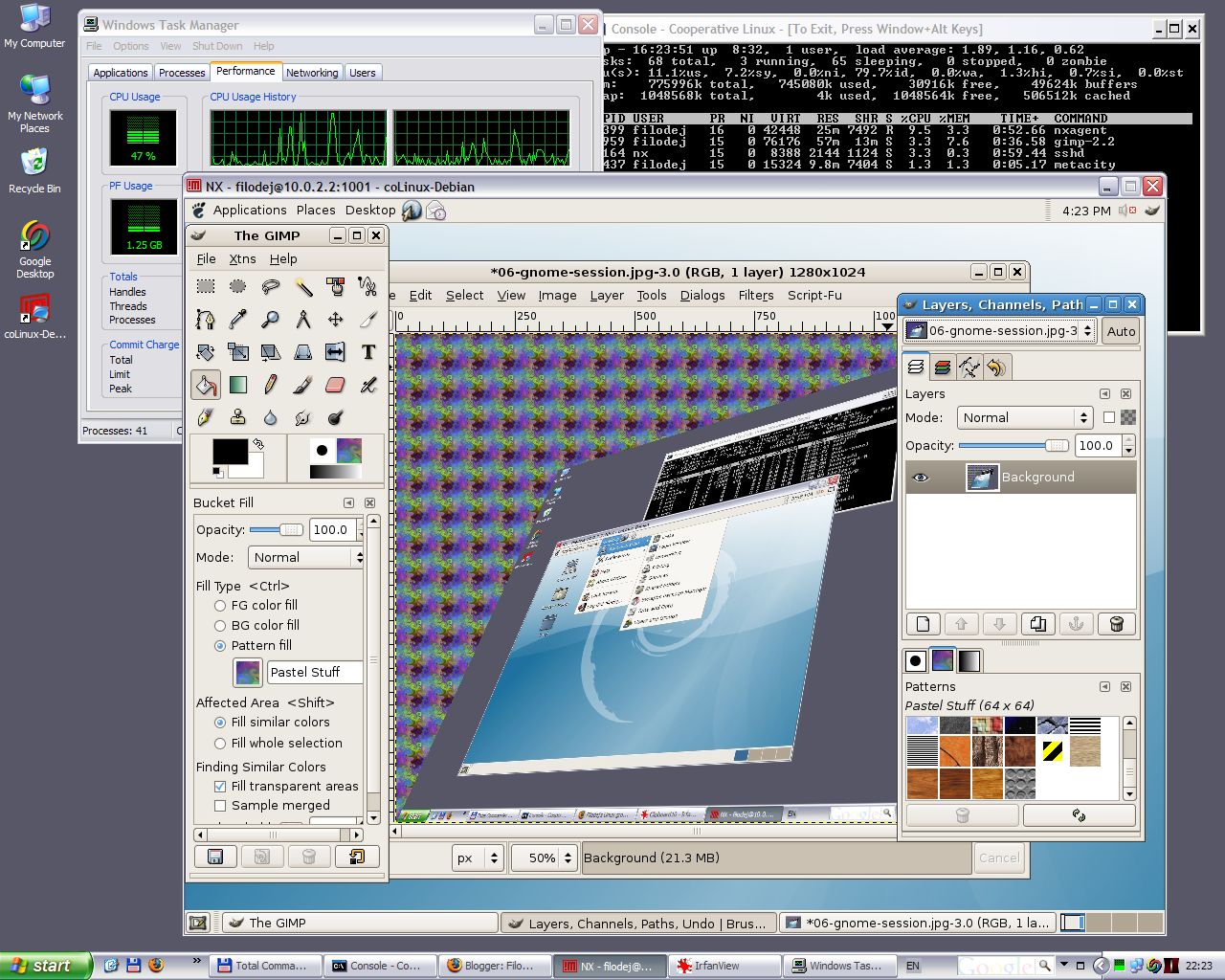Select the Paintbrush tool
The width and height of the screenshot is (1225, 980).
(x=303, y=385)
